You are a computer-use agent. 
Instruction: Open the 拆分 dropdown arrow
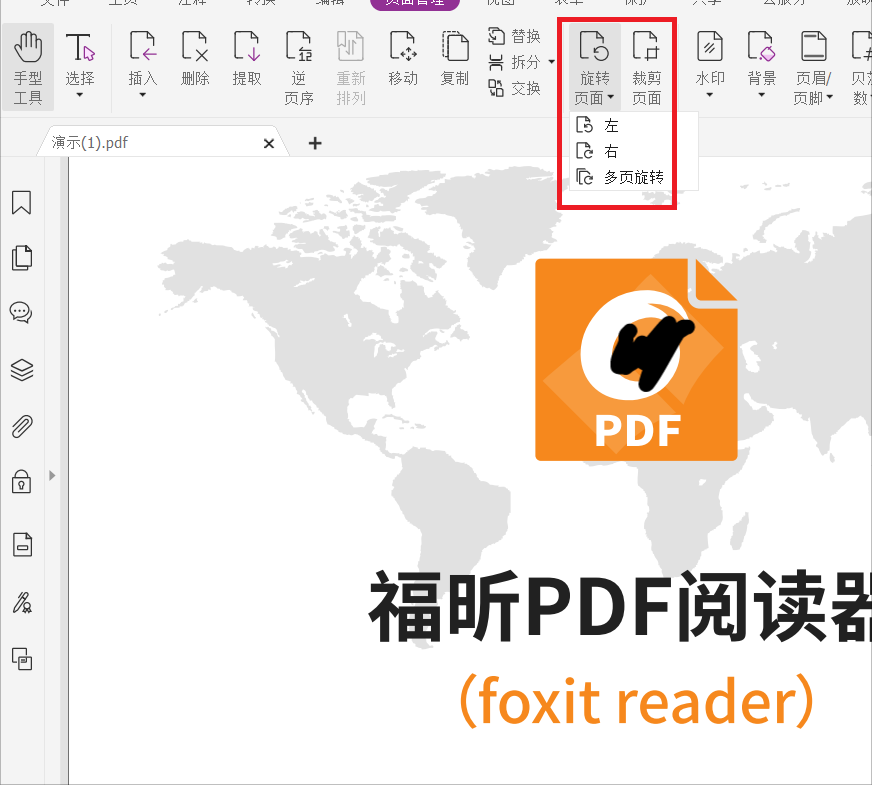click(551, 60)
